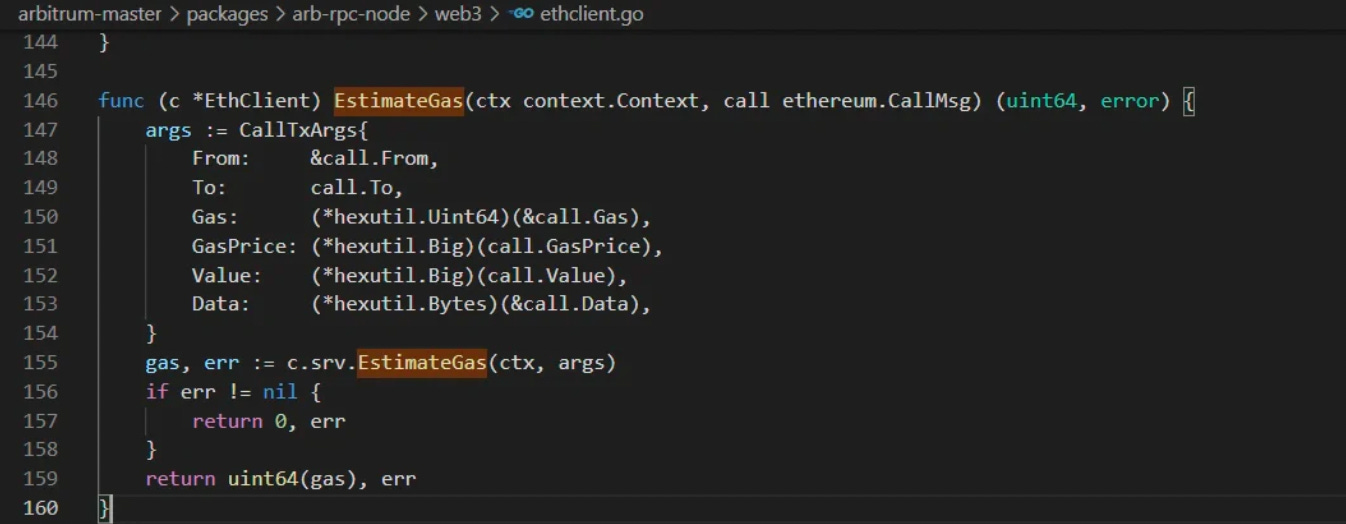Click the GasPrice: field label
The width and height of the screenshot is (1346, 524).
coord(245,246)
